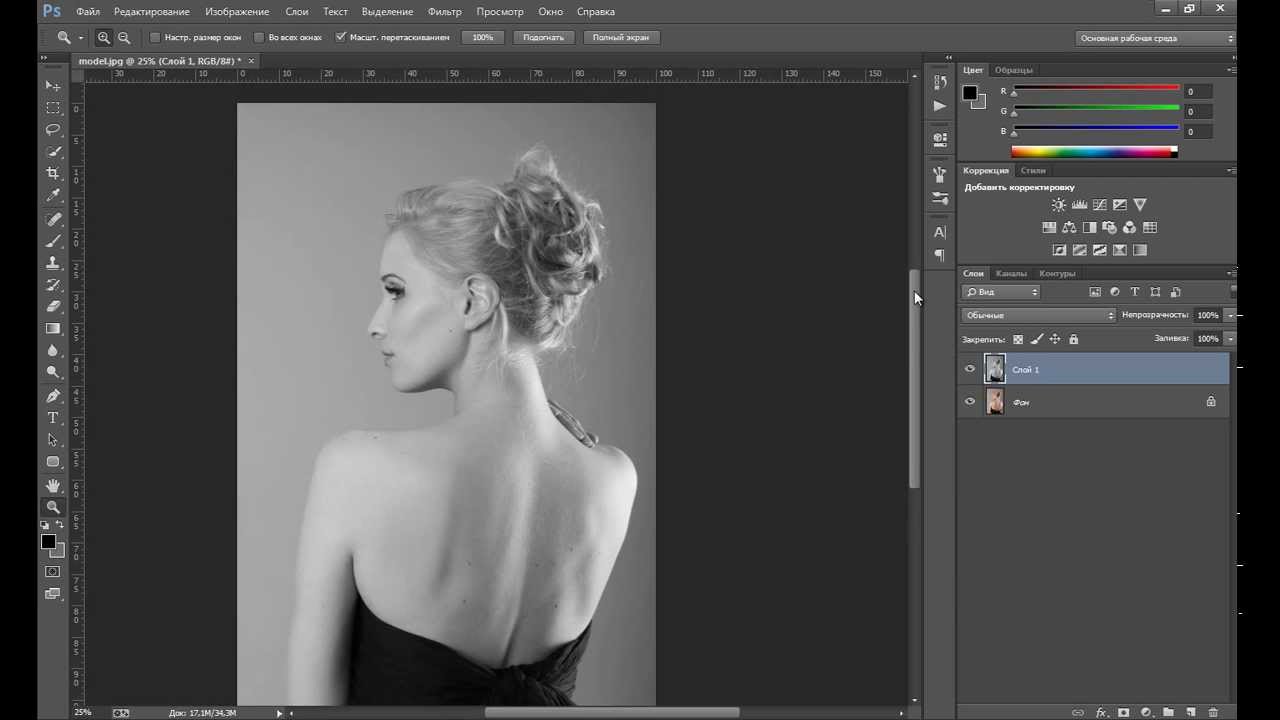Lock transparent pixels of layer
Image resolution: width=1280 pixels, height=720 pixels.
click(x=1018, y=339)
